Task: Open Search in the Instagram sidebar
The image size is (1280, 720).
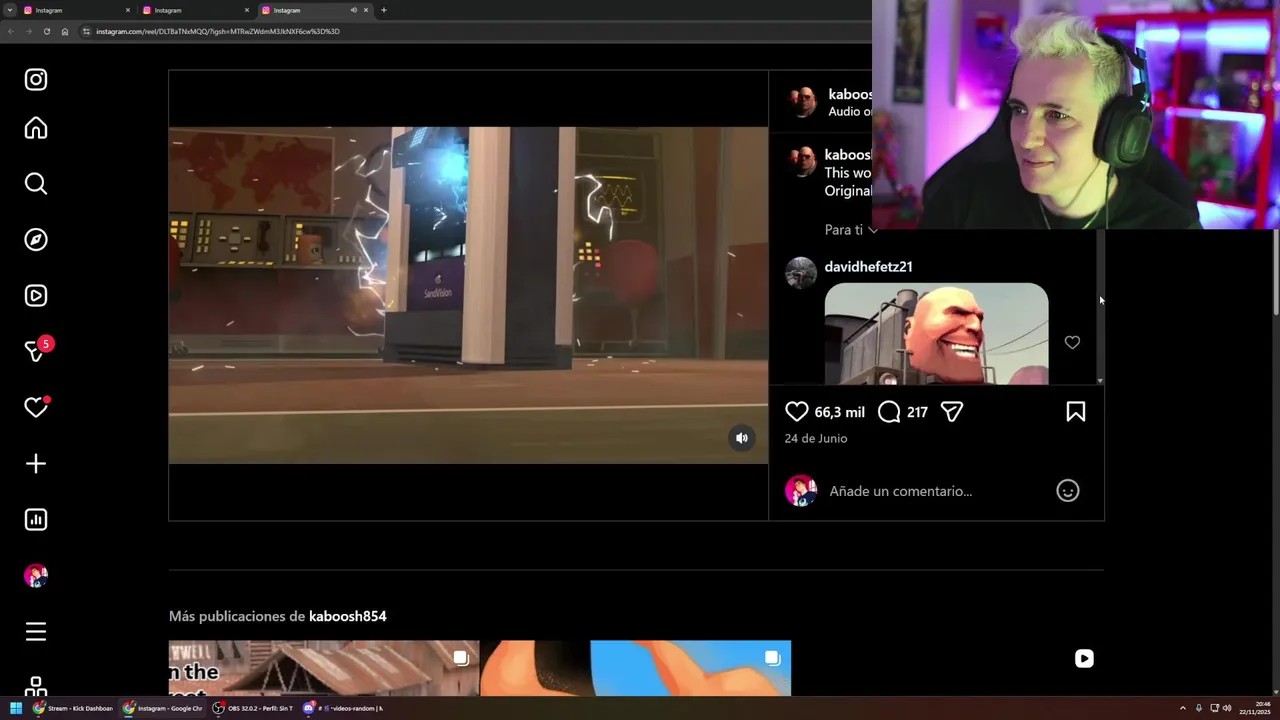Action: tap(36, 184)
